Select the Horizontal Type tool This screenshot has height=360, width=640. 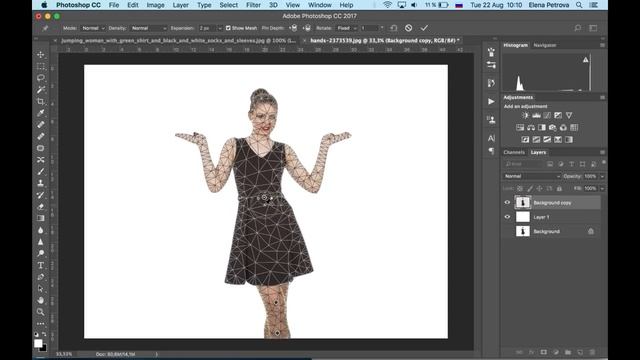(x=41, y=265)
